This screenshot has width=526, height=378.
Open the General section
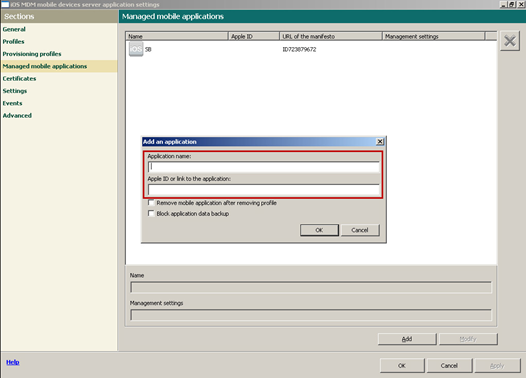pyautogui.click(x=14, y=29)
